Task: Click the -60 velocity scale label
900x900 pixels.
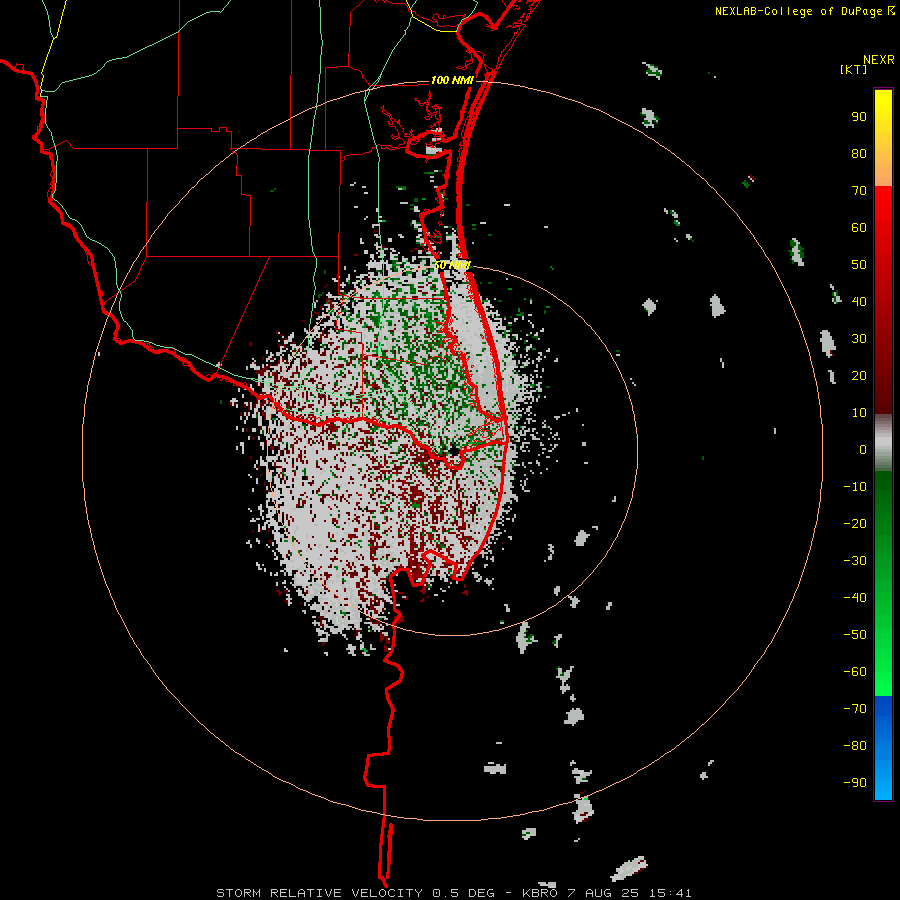Action: tap(855, 672)
